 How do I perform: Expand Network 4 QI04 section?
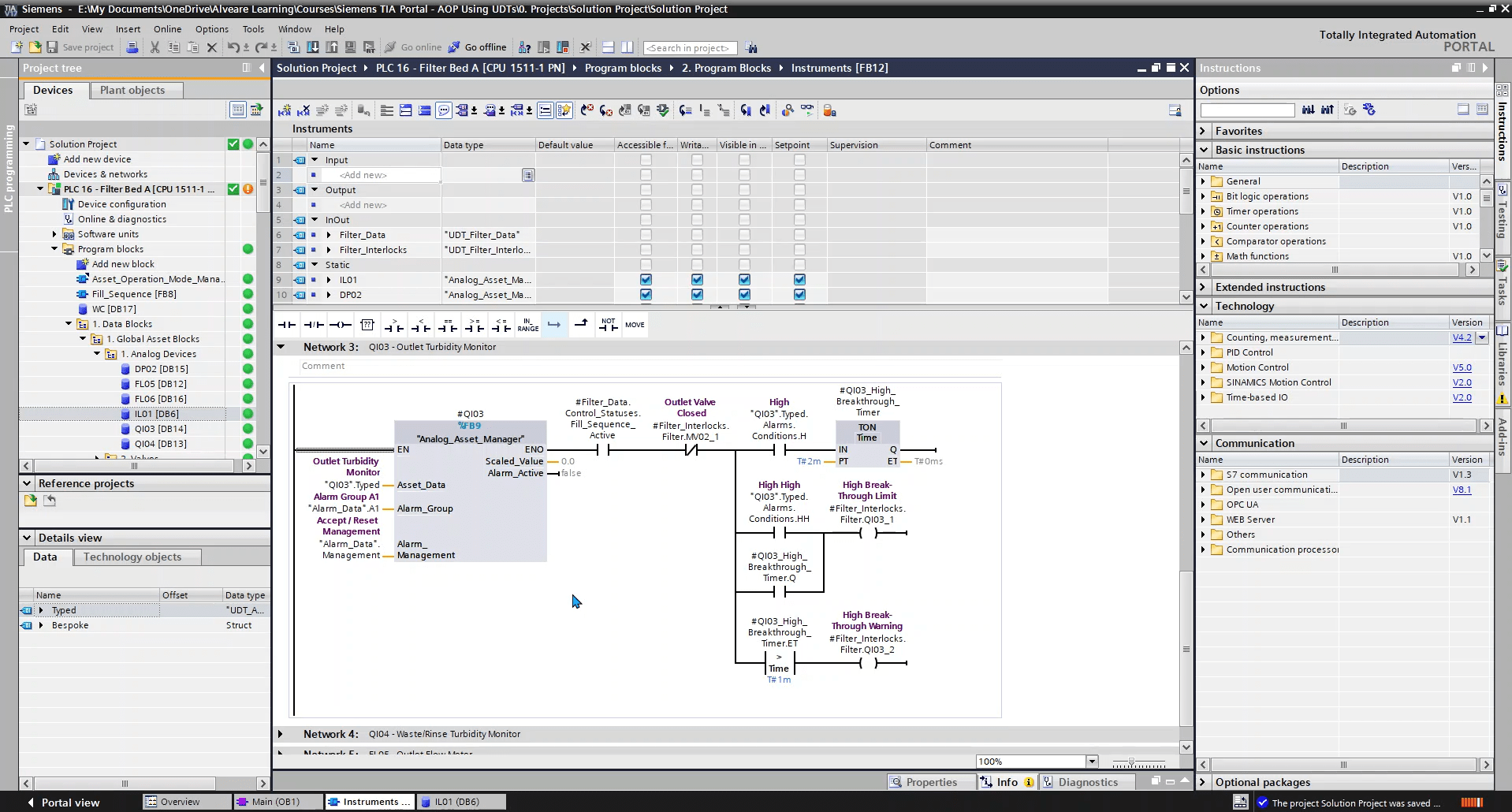(281, 734)
